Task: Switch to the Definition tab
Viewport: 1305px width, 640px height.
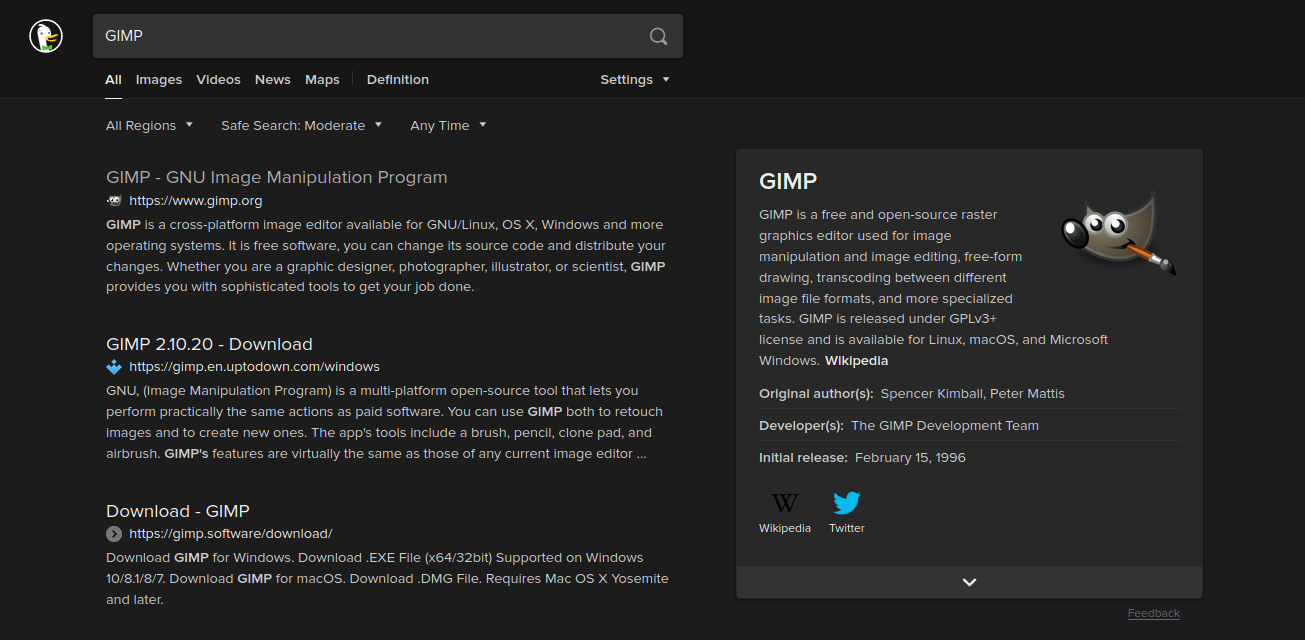Action: point(398,80)
